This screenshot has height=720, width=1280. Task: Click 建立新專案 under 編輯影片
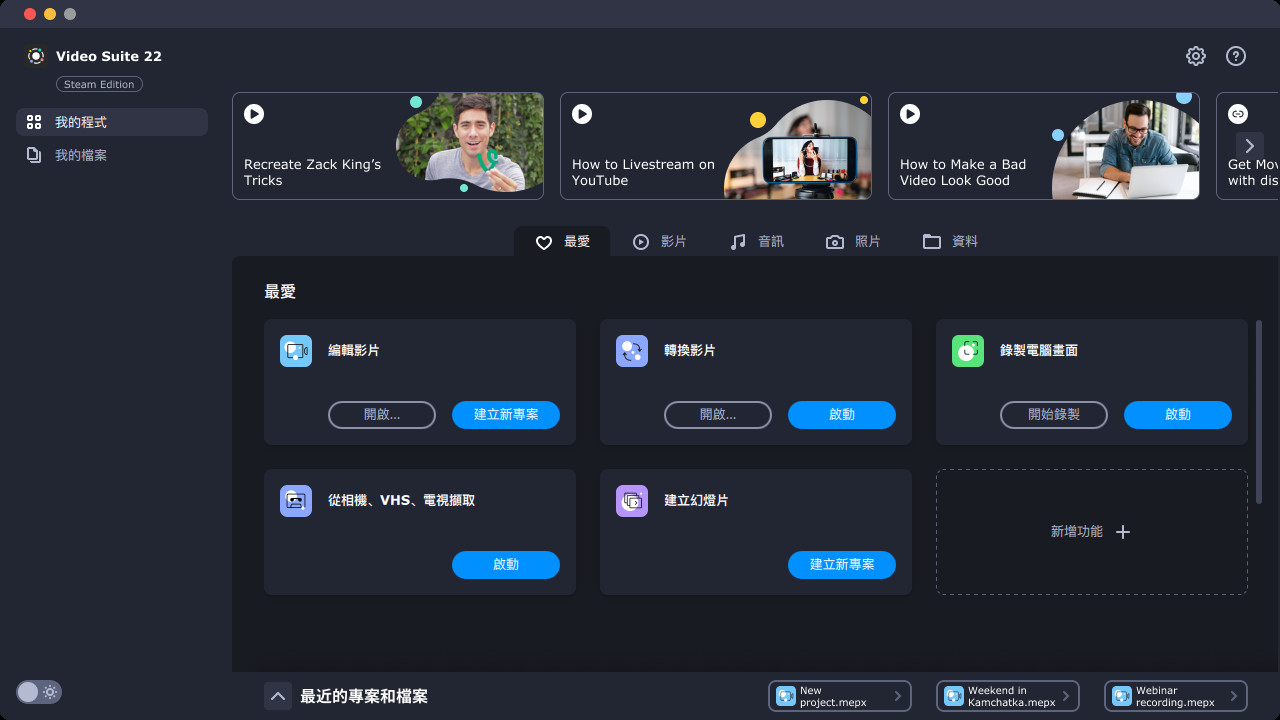pos(506,415)
